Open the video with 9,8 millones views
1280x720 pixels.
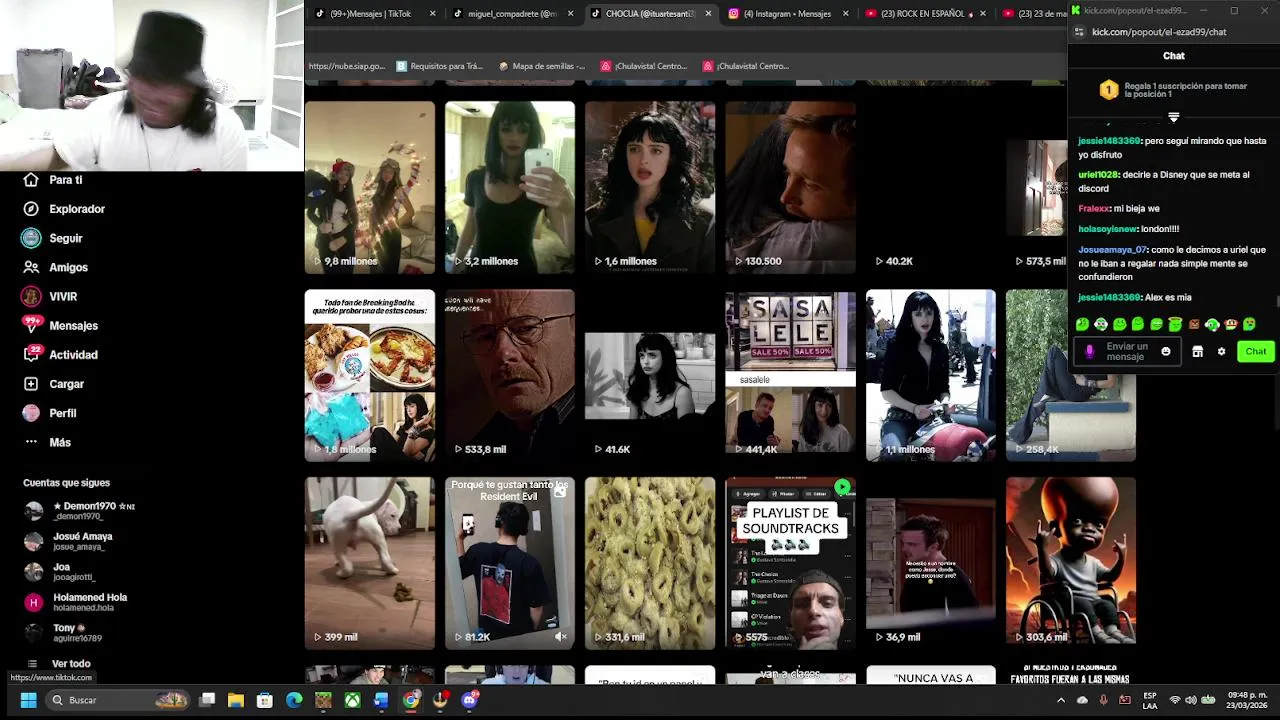coord(370,187)
